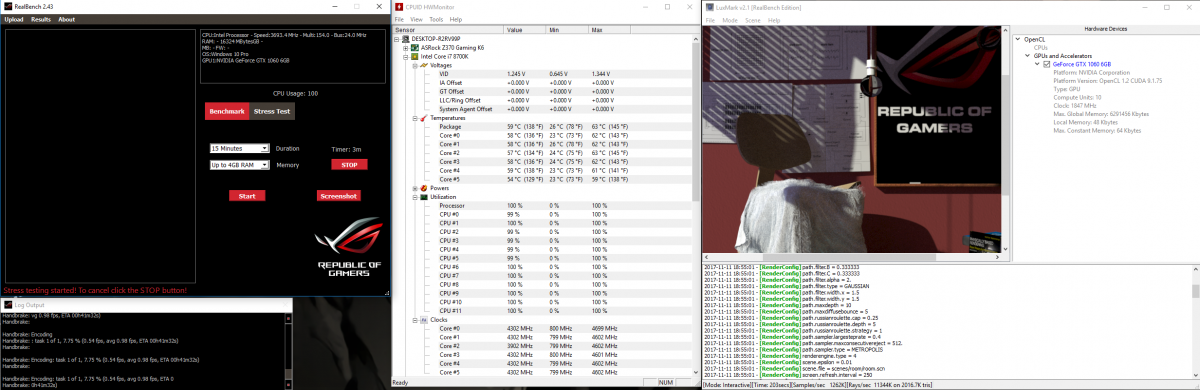
Task: Click the Powers flame icon
Action: click(x=423, y=188)
